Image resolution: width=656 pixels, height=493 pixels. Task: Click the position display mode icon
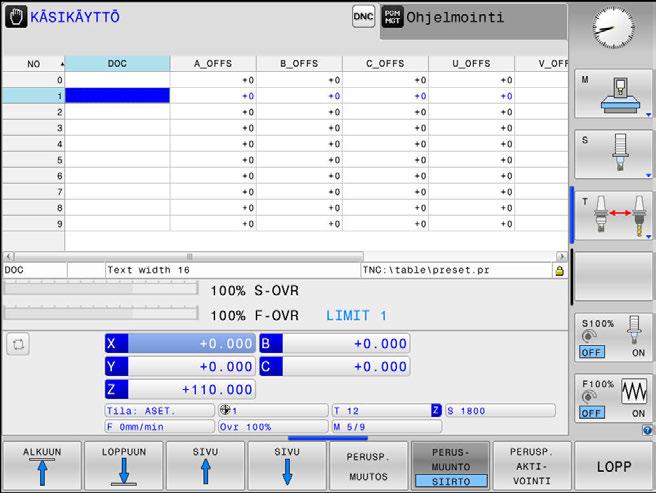coord(18,344)
